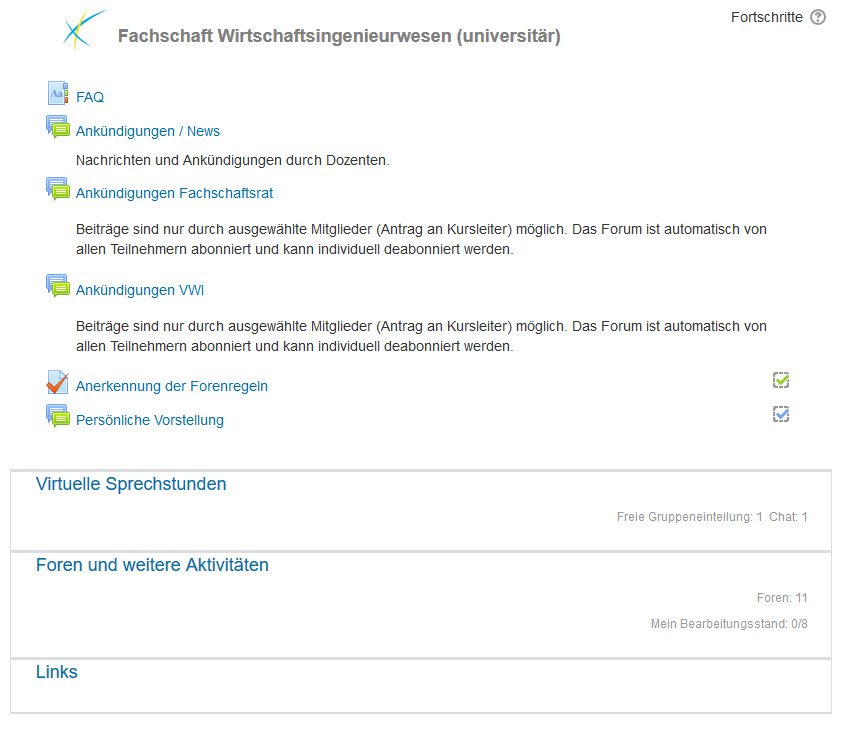This screenshot has width=847, height=729.
Task: Expand the Links section
Action: point(57,672)
